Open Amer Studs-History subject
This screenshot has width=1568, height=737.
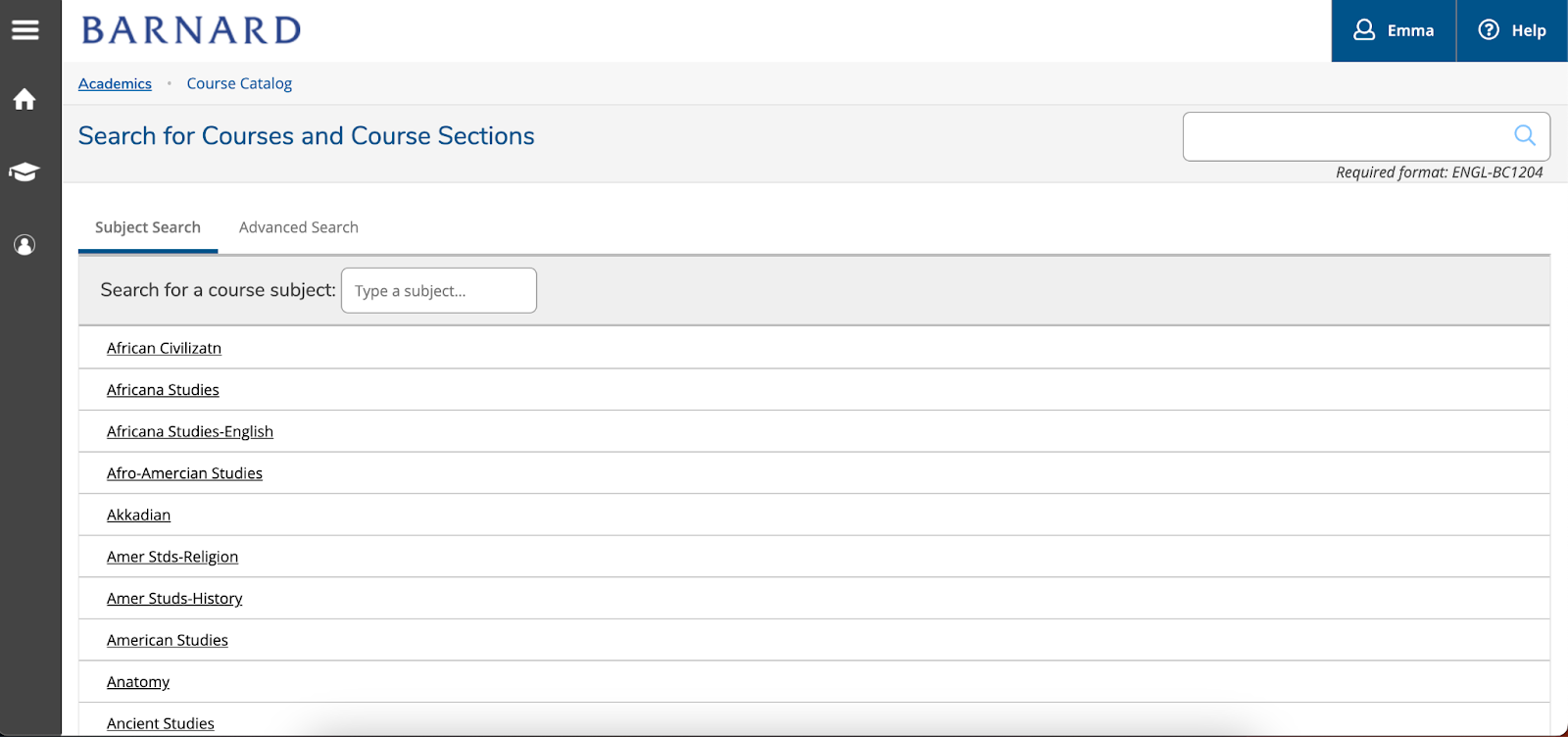pyautogui.click(x=174, y=599)
